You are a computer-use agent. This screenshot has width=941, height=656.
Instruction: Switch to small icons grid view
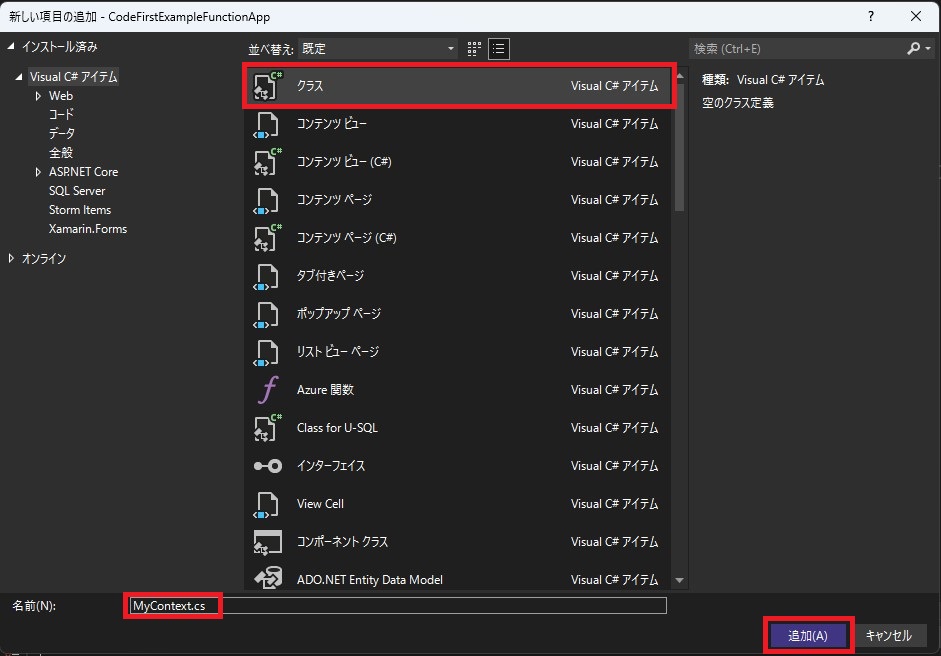[474, 49]
